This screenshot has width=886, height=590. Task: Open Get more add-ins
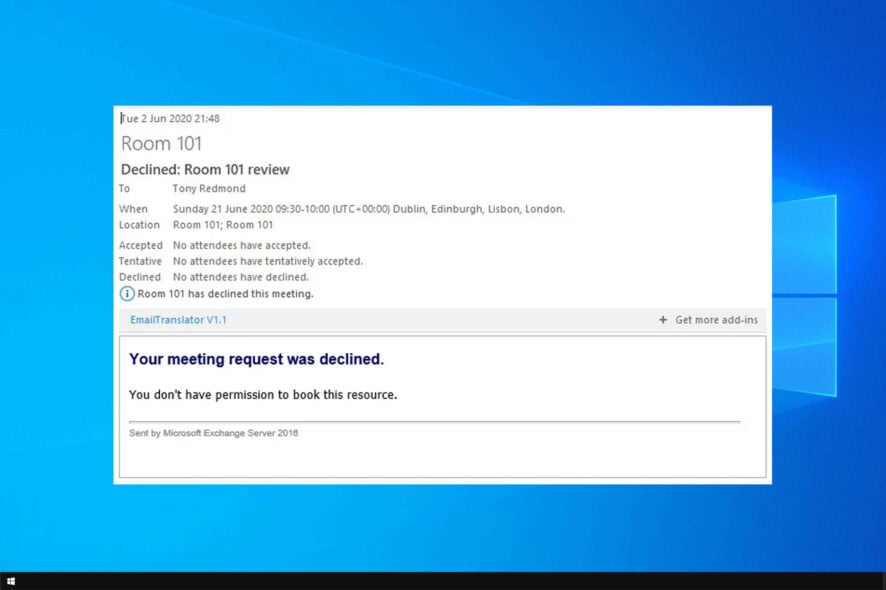(716, 320)
